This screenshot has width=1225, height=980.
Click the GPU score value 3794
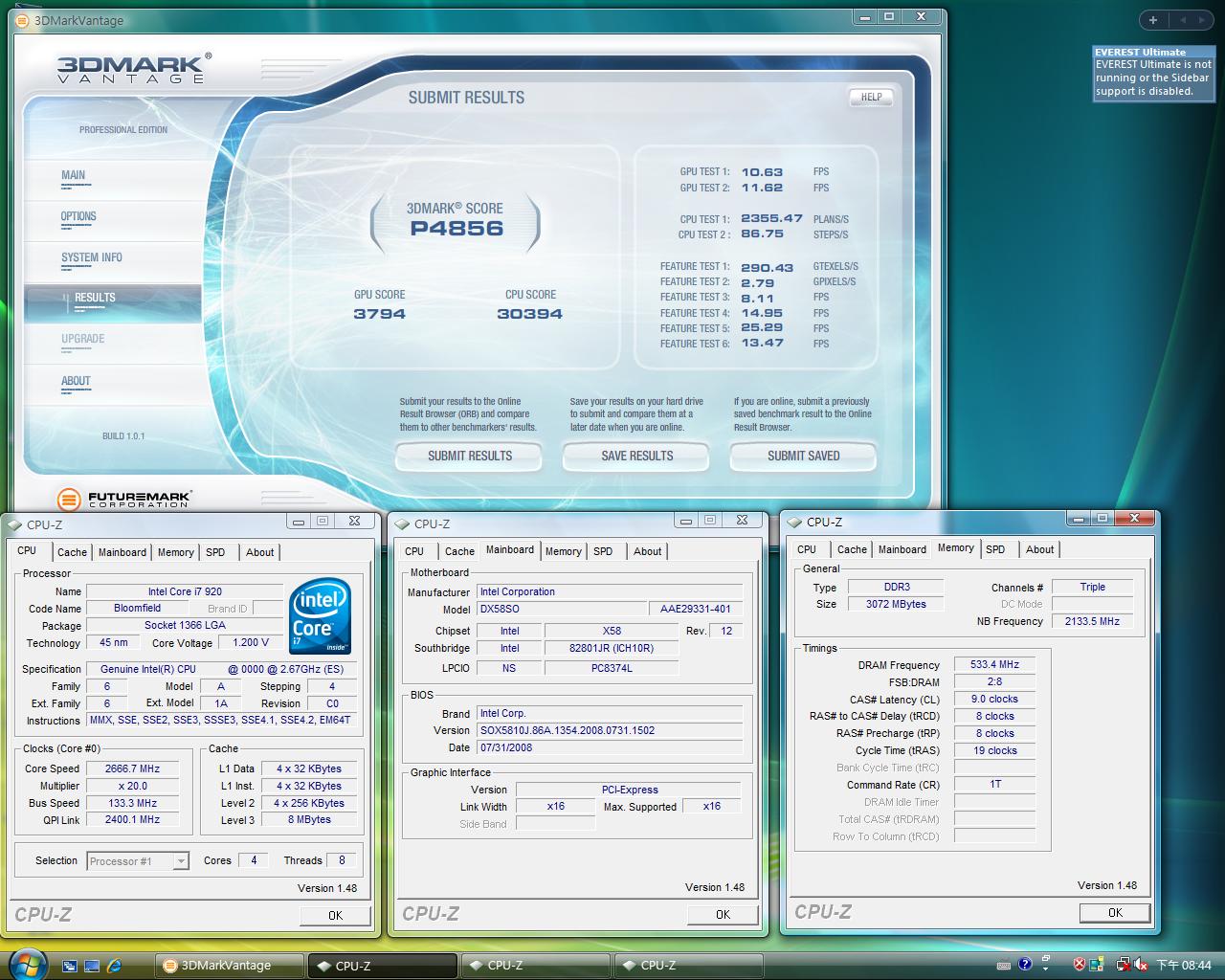(x=380, y=314)
